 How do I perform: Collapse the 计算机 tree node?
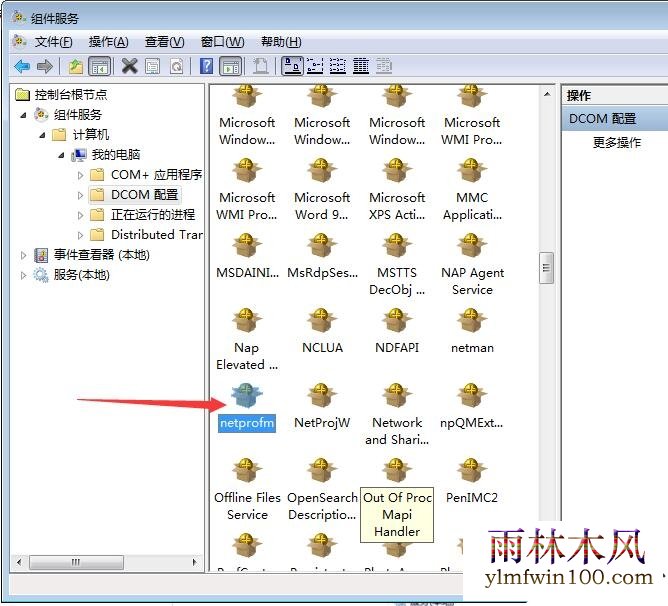coord(42,135)
